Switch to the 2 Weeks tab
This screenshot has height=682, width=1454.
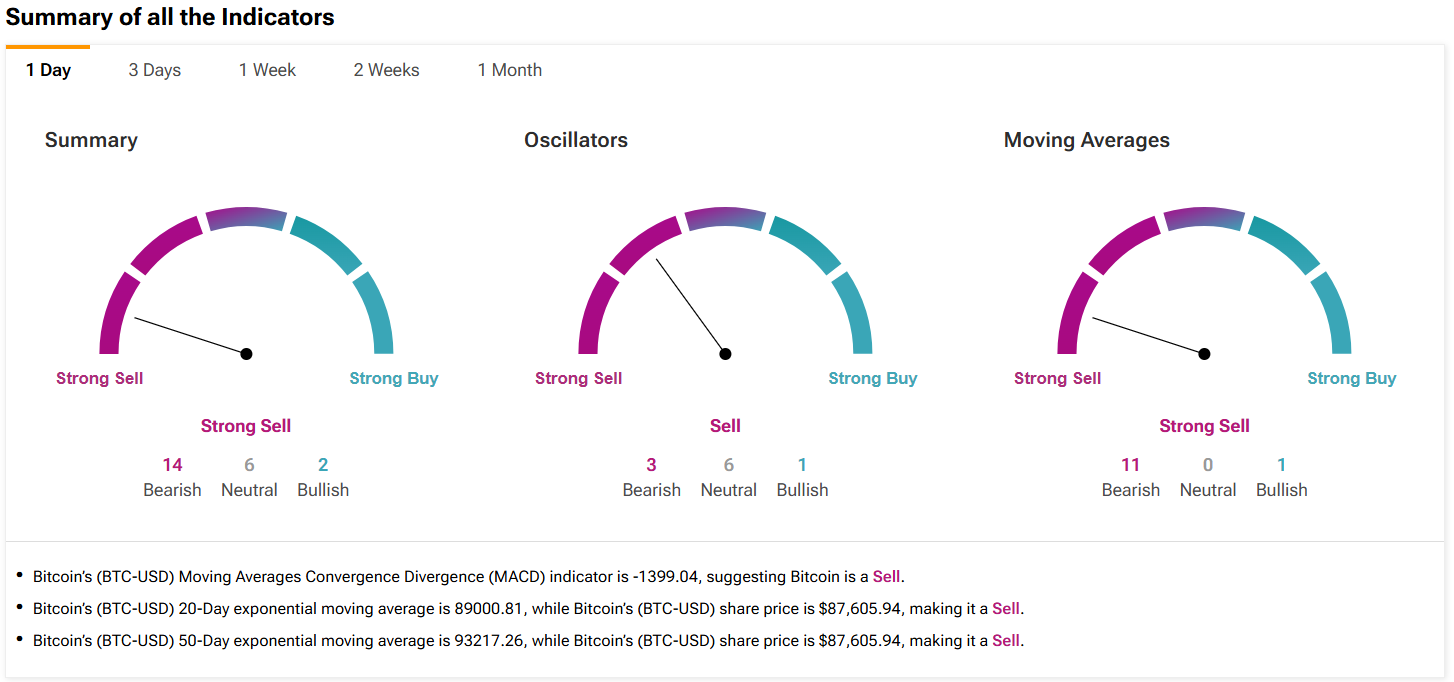tap(386, 70)
